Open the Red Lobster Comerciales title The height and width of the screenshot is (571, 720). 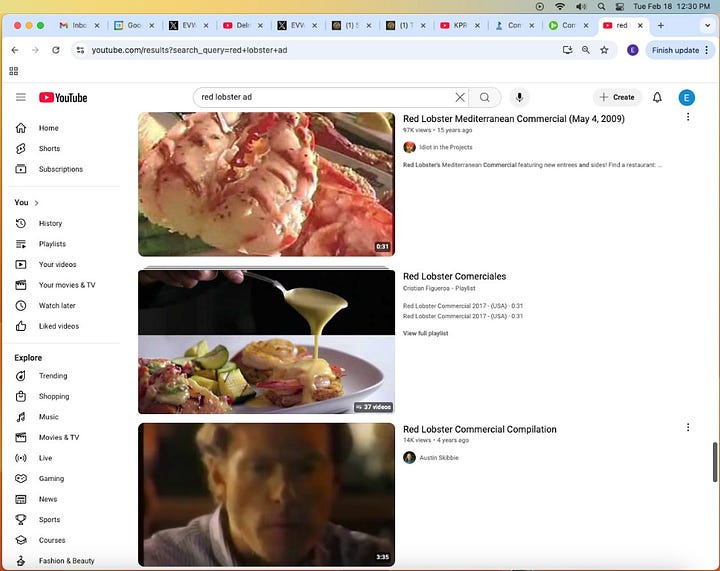[x=454, y=276]
